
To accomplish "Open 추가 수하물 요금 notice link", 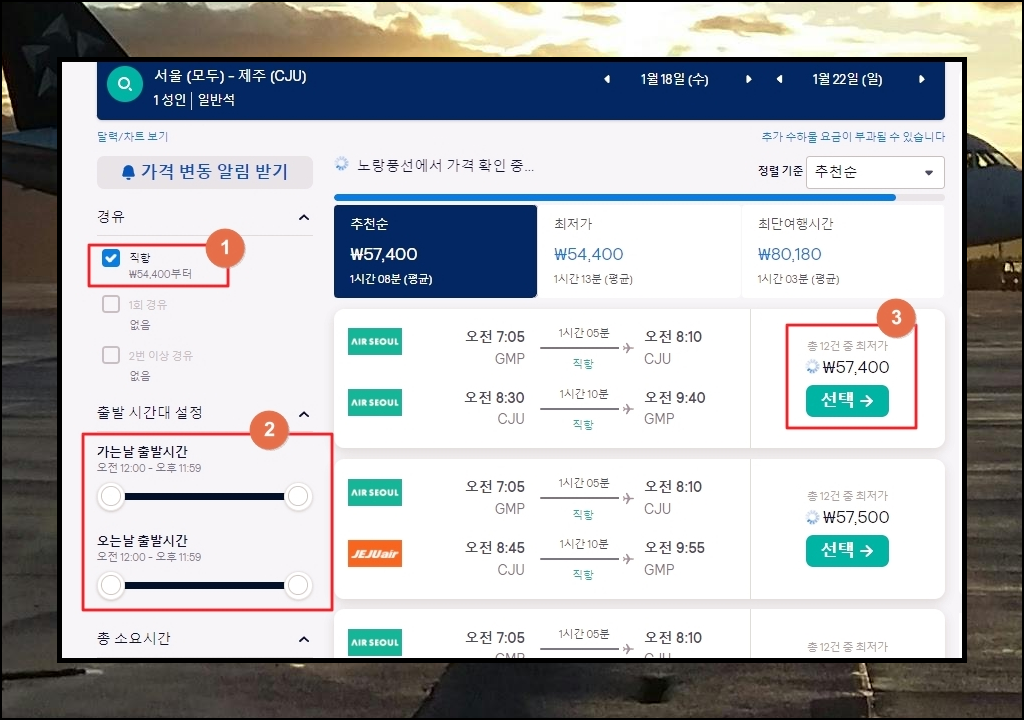I will click(853, 137).
